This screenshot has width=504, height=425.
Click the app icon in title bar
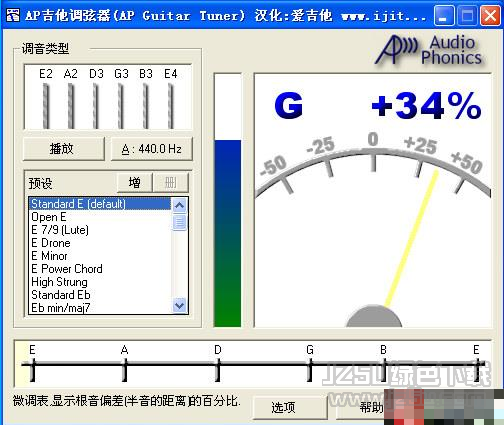point(13,15)
